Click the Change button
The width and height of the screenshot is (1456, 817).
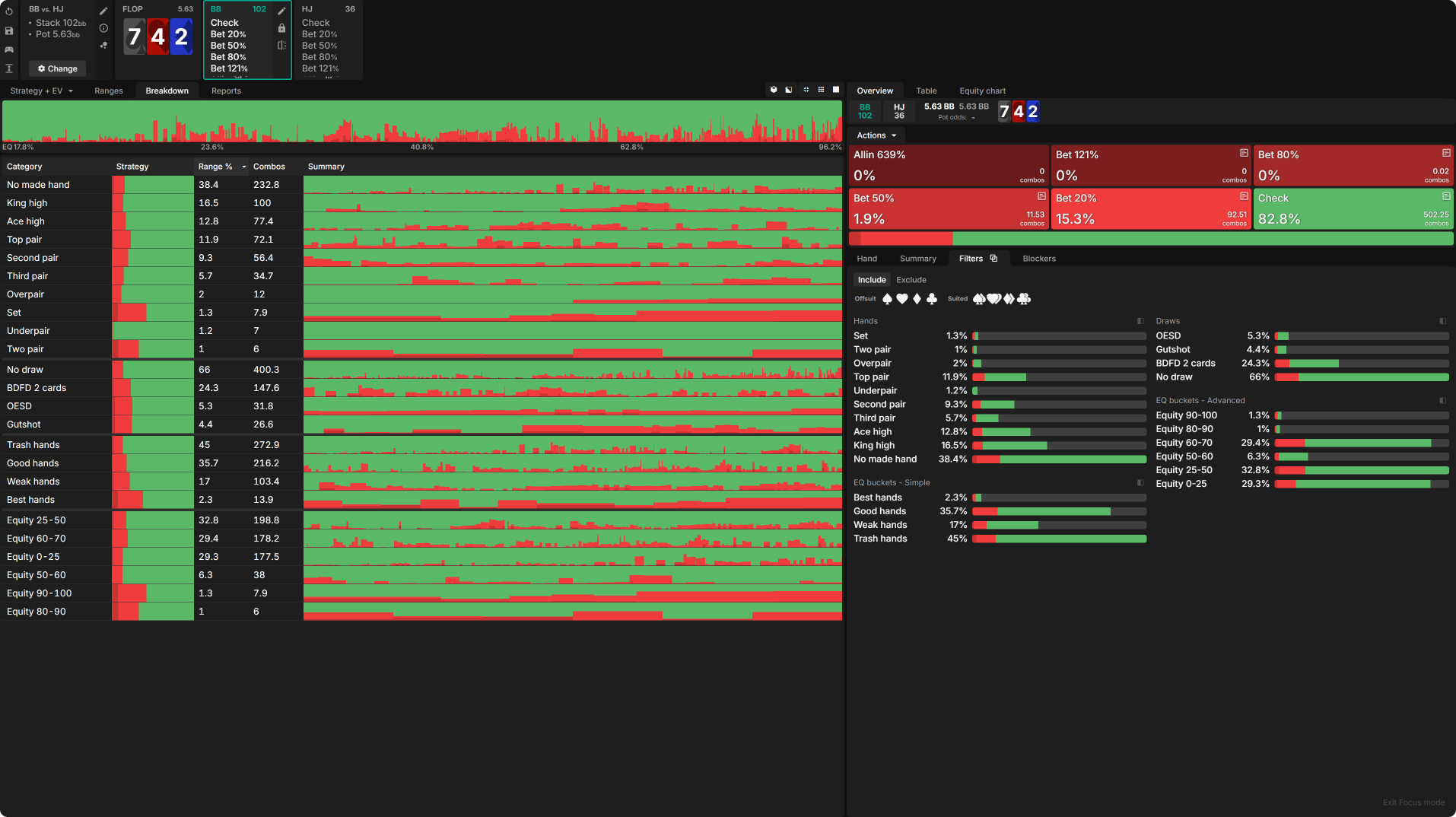tap(58, 68)
